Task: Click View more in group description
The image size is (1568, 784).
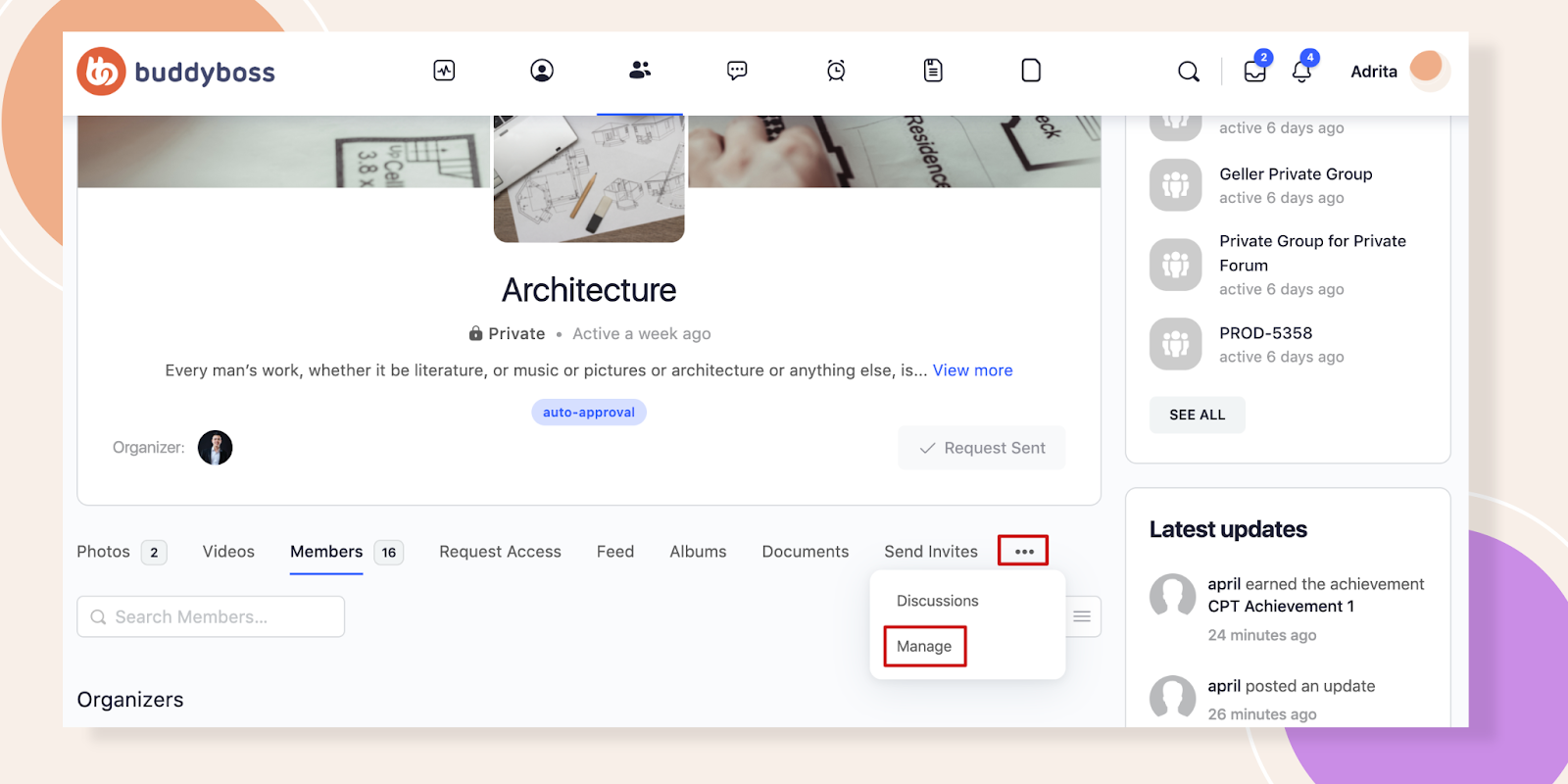Action: [973, 370]
